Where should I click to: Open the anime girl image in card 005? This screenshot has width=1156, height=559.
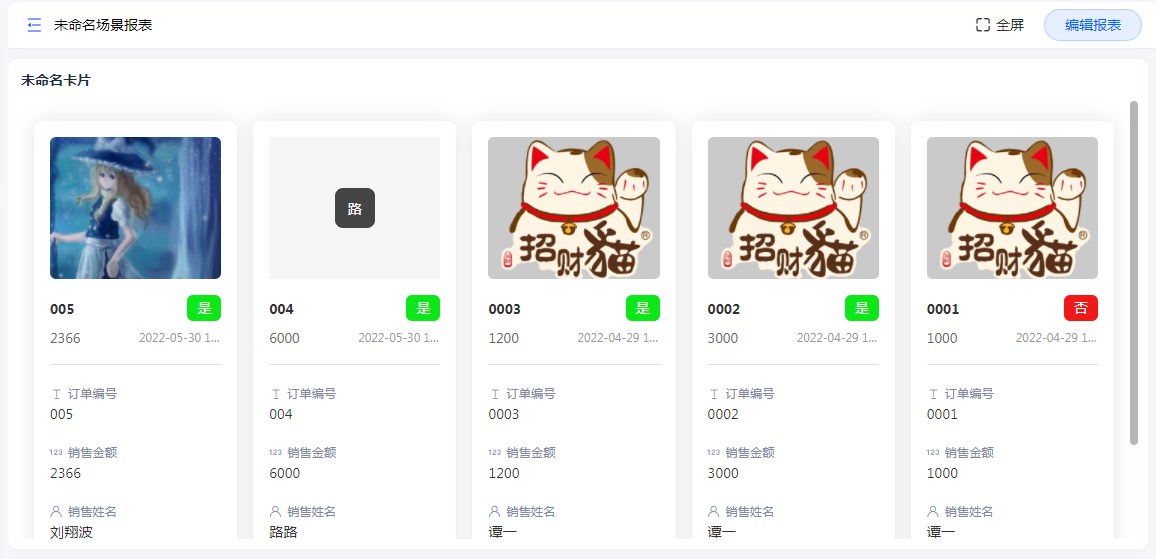pyautogui.click(x=136, y=208)
